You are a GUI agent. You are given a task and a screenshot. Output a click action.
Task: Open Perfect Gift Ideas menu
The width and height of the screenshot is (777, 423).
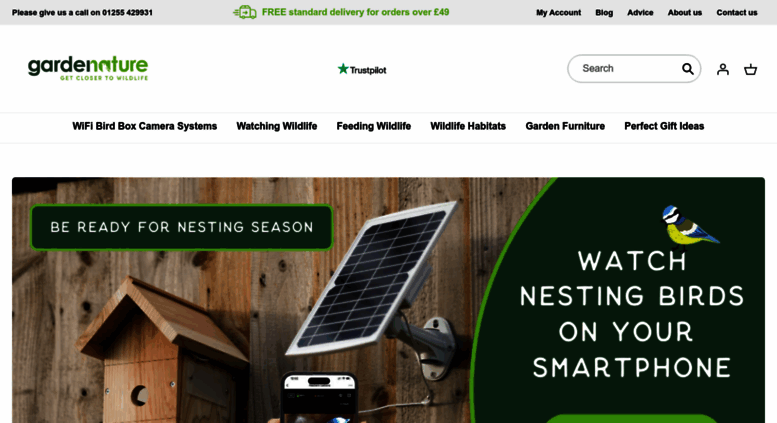click(x=664, y=126)
